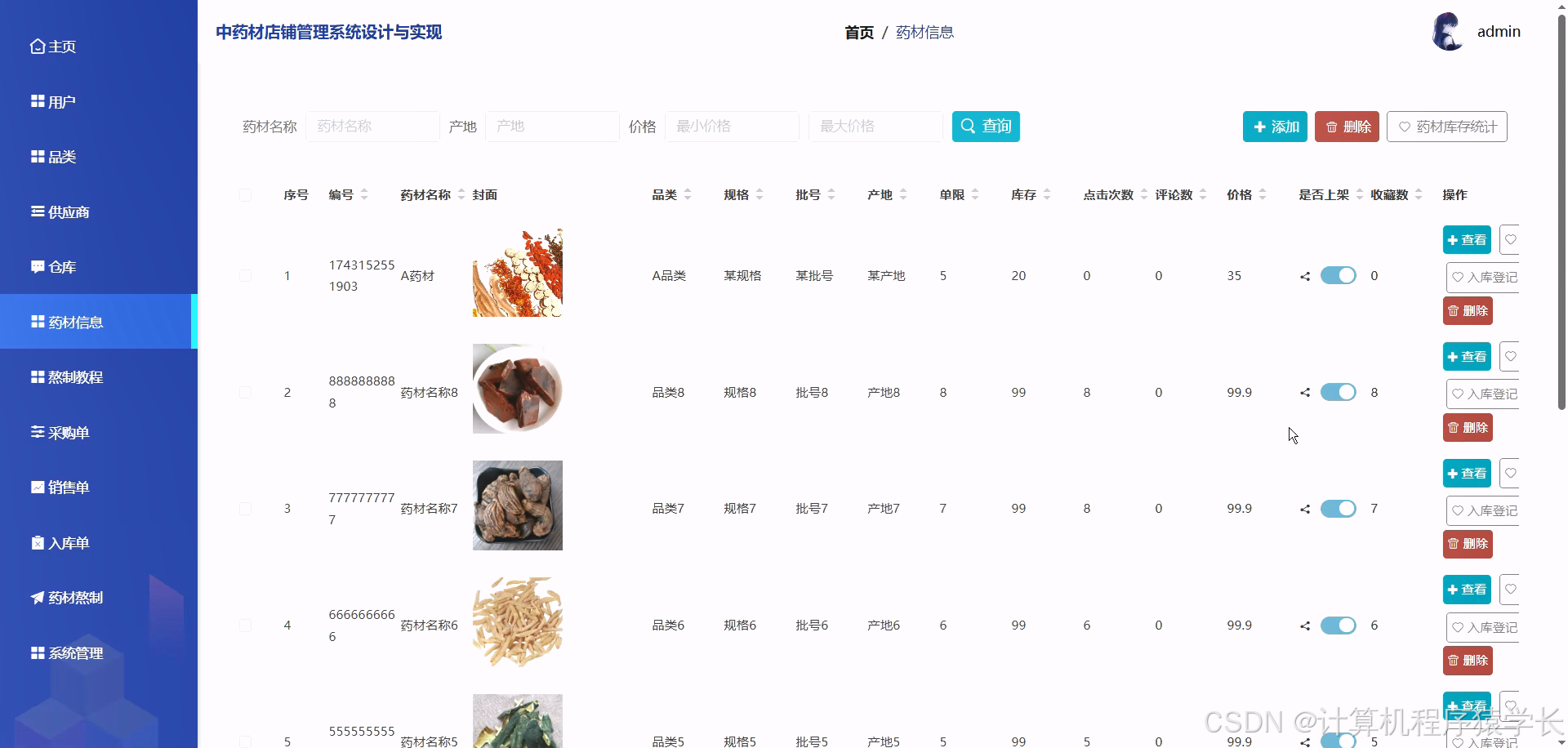The height and width of the screenshot is (748, 1568).
Task: Select the 主页 home icon in sidebar
Action: click(37, 47)
